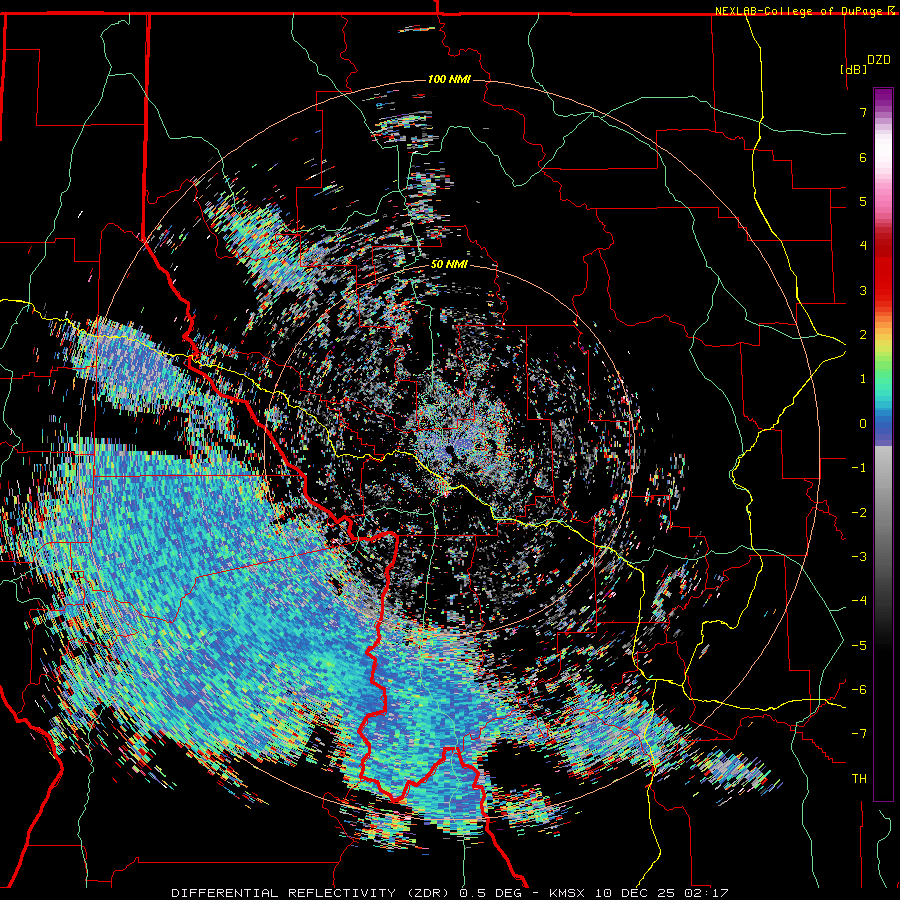Click the -4 value on color scale
The width and height of the screenshot is (900, 900).
(859, 601)
